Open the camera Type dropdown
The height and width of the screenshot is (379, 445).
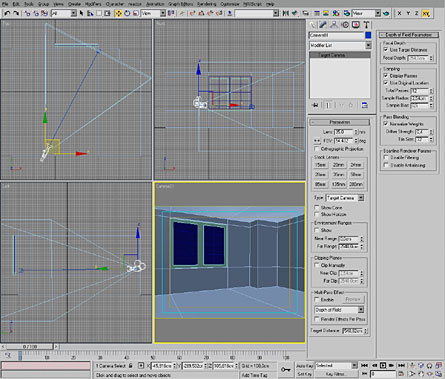click(345, 198)
